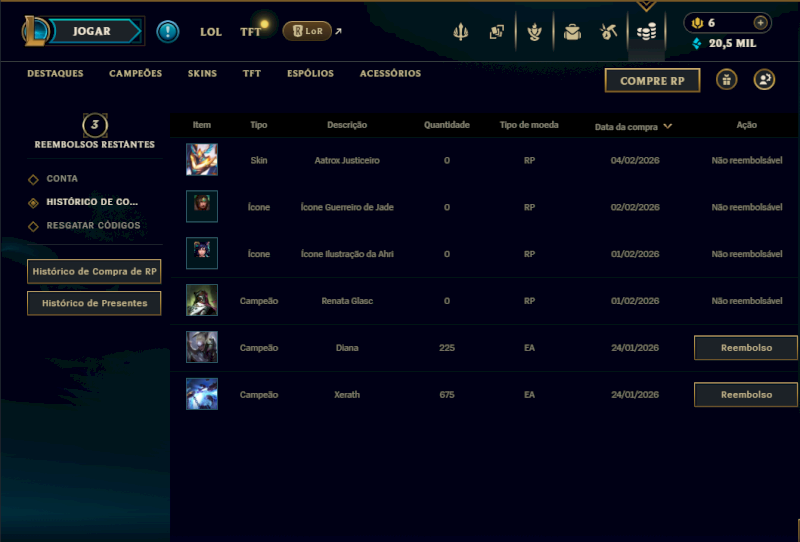Open the Legends of Runeterra LoR link
This screenshot has width=800, height=542.
tap(308, 31)
